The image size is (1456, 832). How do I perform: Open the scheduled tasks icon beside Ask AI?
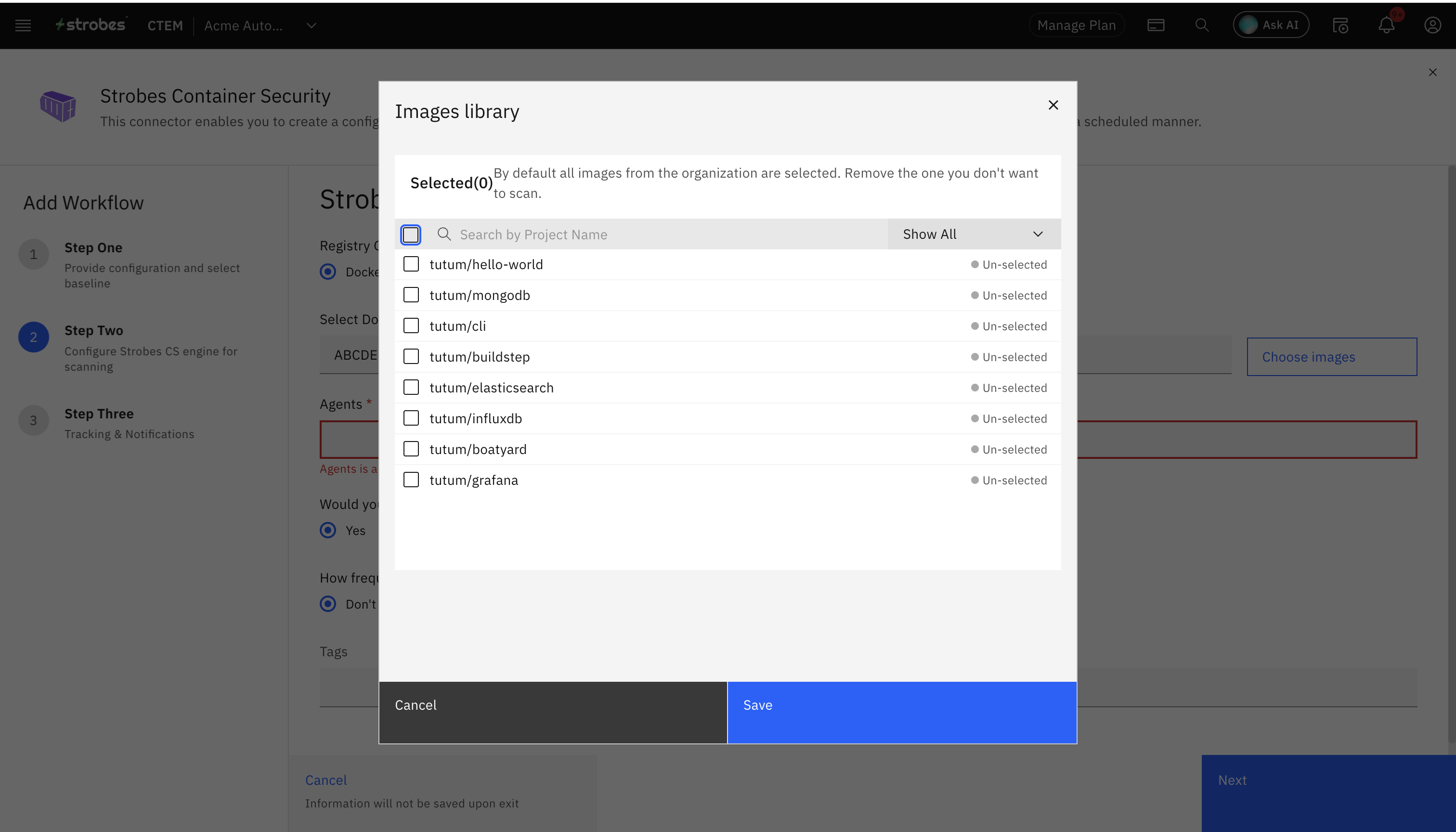pyautogui.click(x=1340, y=25)
